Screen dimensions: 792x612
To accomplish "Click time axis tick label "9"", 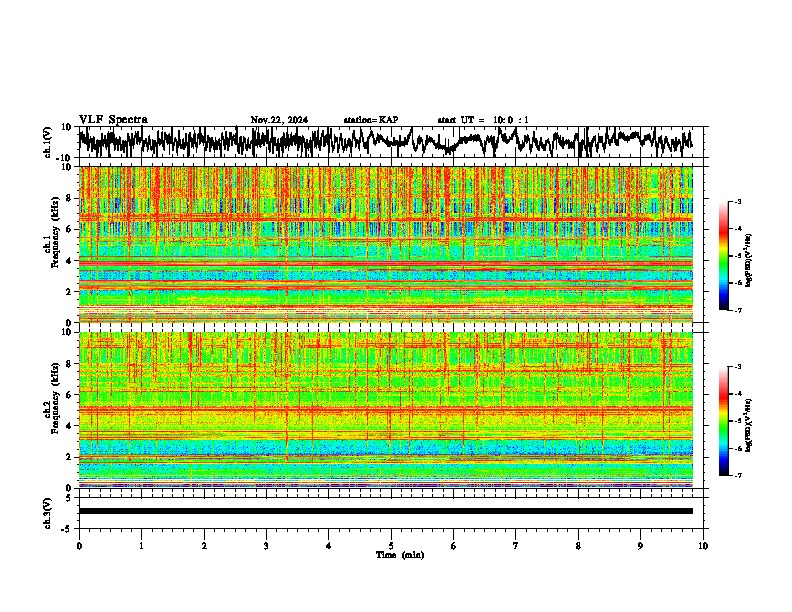I will coord(640,546).
